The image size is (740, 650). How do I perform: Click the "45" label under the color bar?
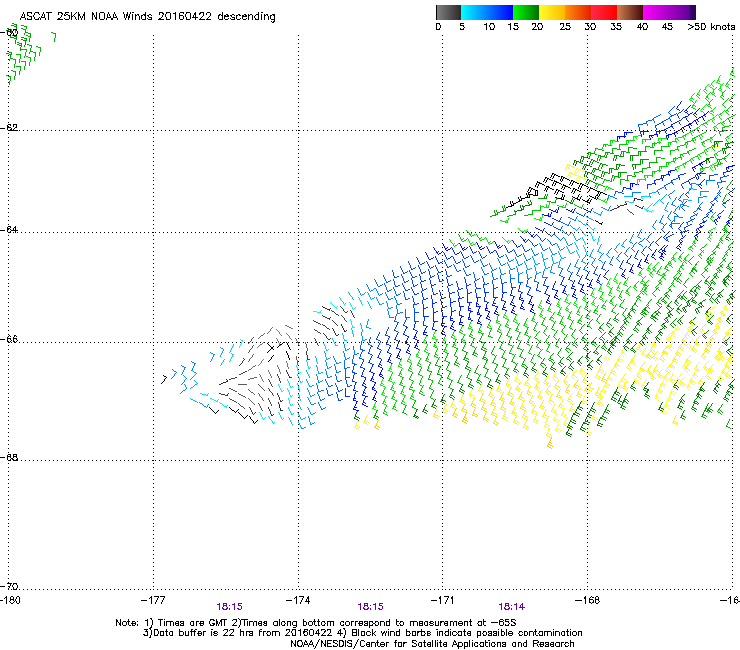tap(667, 27)
